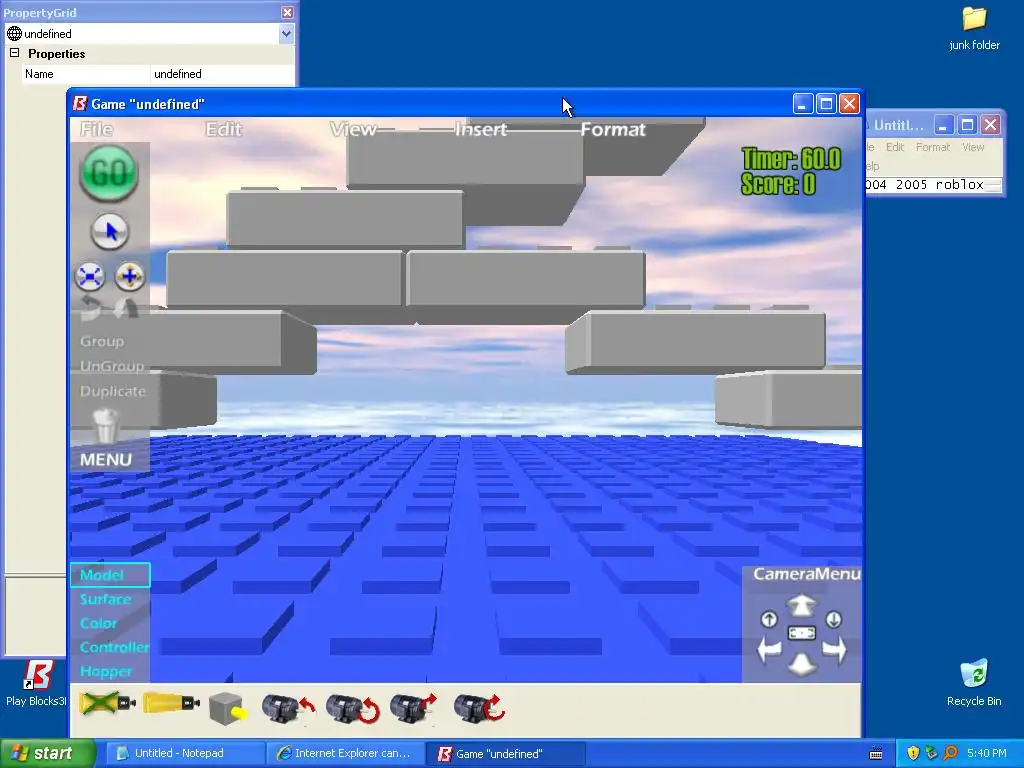
Task: Open the junk folder desktop icon
Action: tap(974, 28)
